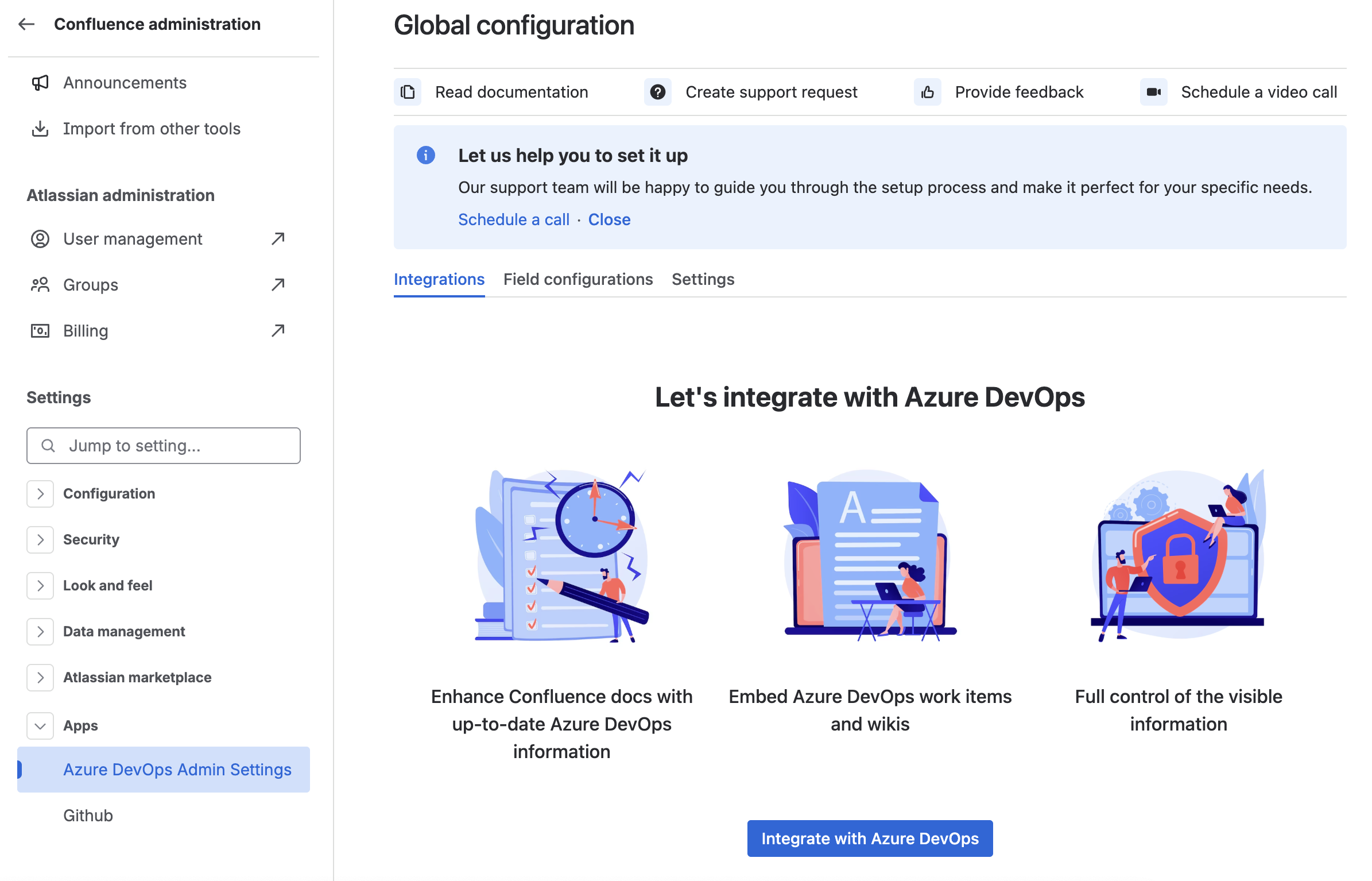
Task: Open Read documentation link
Action: click(511, 92)
